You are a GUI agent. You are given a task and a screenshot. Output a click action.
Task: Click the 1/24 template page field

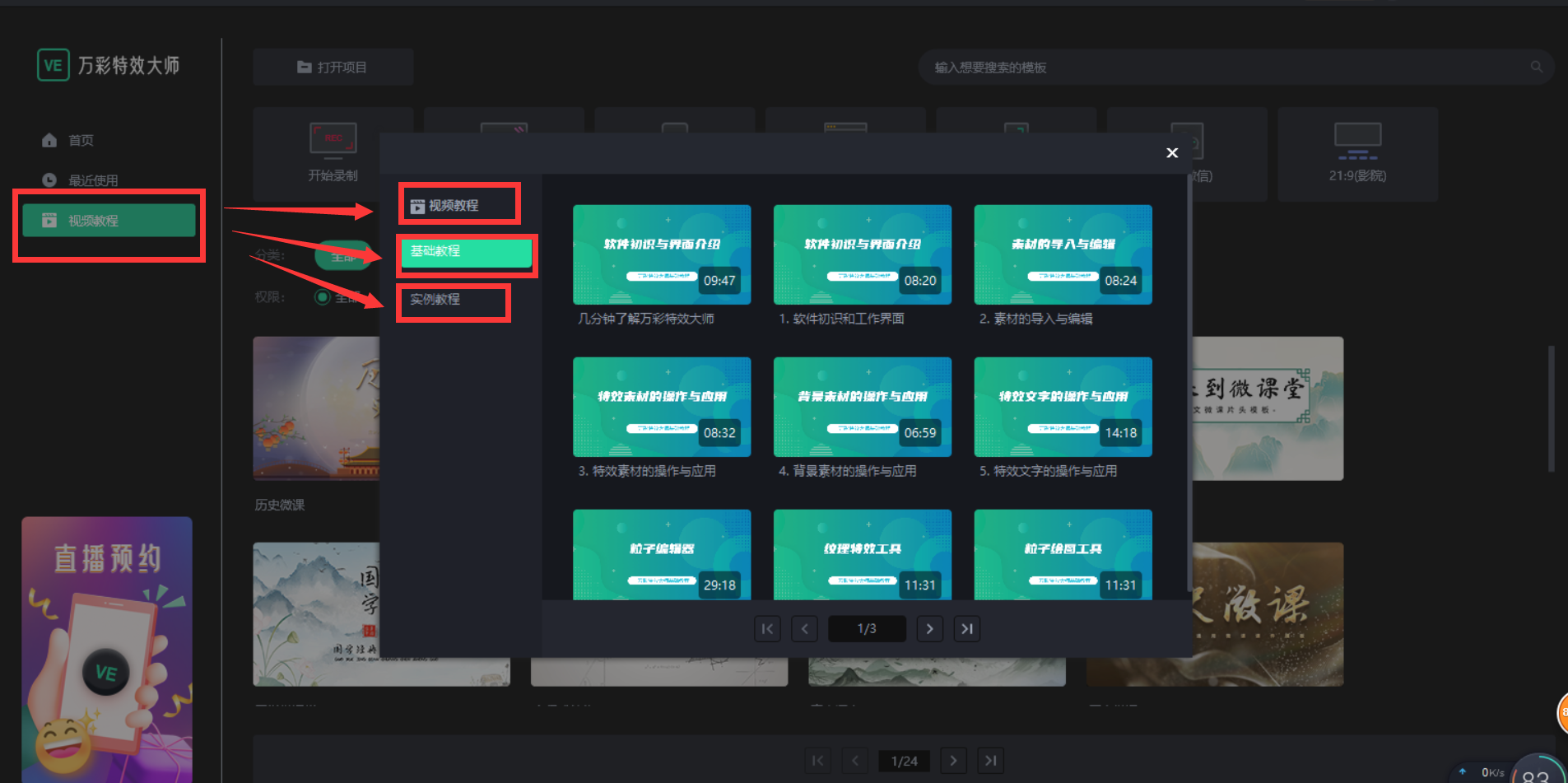click(904, 761)
